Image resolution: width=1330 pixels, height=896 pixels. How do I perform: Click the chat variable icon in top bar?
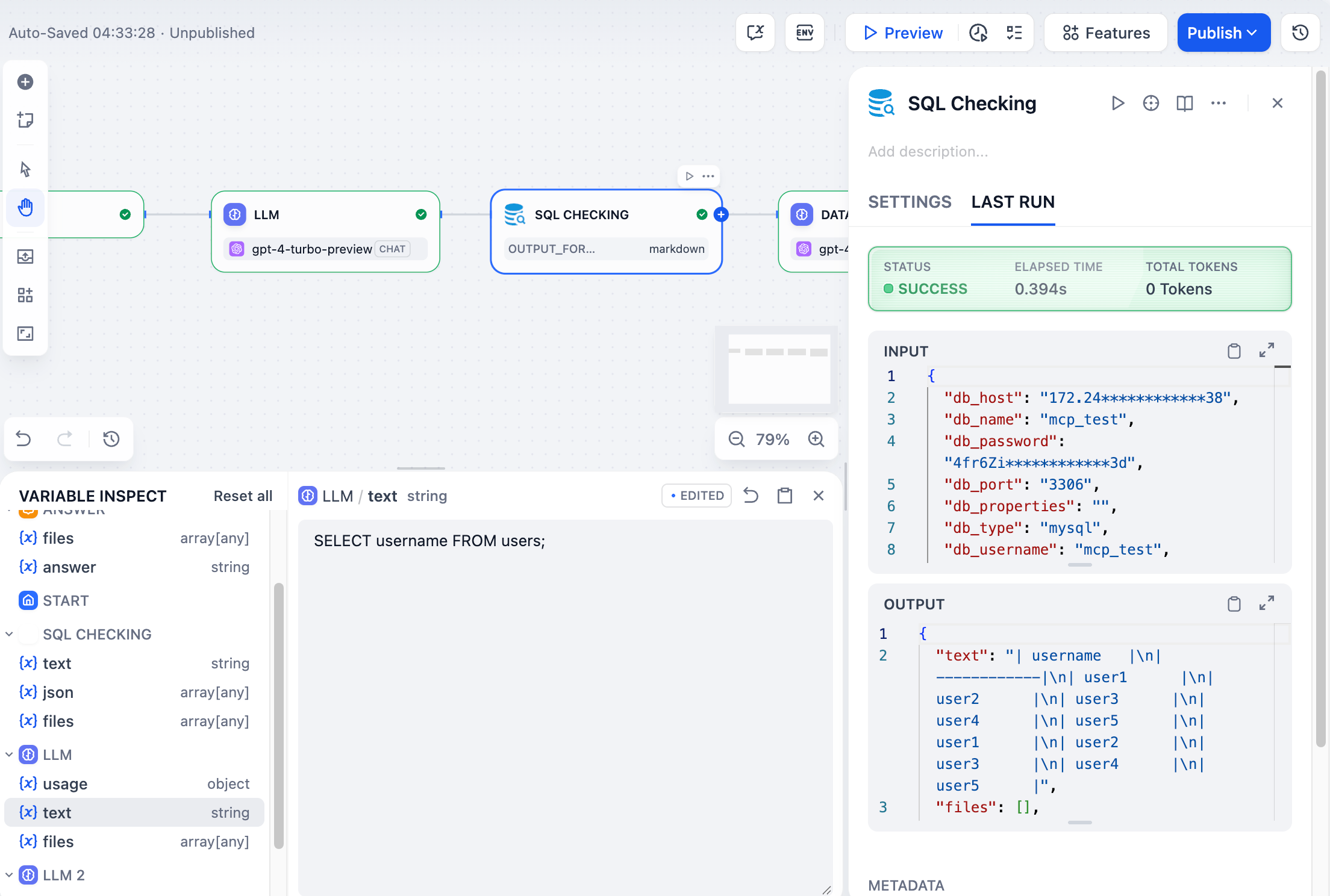point(755,33)
